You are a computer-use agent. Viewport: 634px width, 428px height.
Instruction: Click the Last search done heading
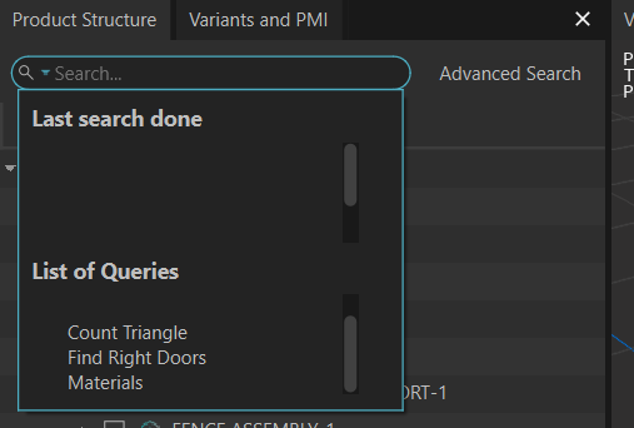pyautogui.click(x=117, y=119)
